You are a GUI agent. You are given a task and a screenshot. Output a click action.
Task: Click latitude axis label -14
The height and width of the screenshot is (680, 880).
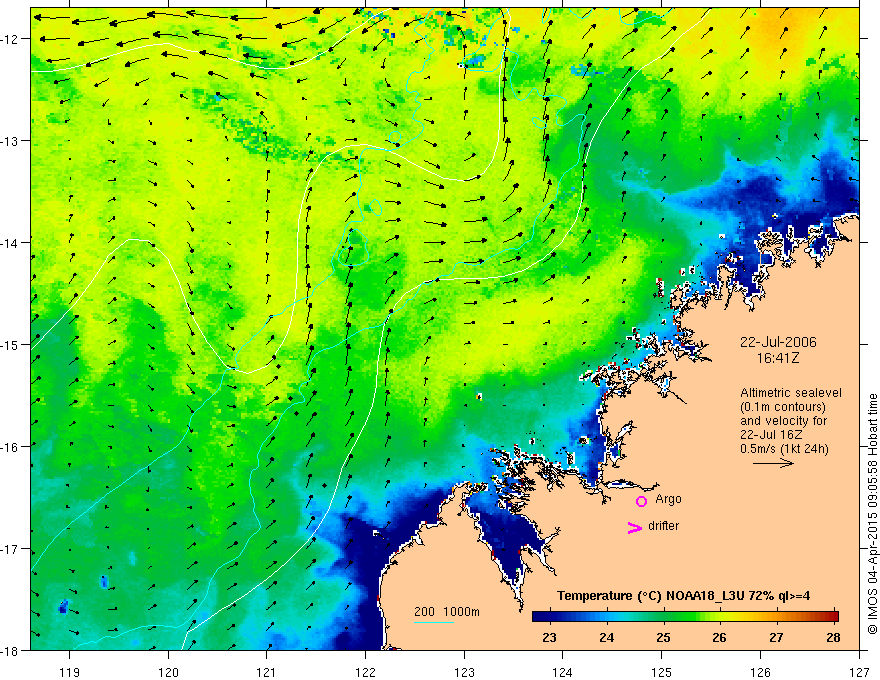coord(11,243)
